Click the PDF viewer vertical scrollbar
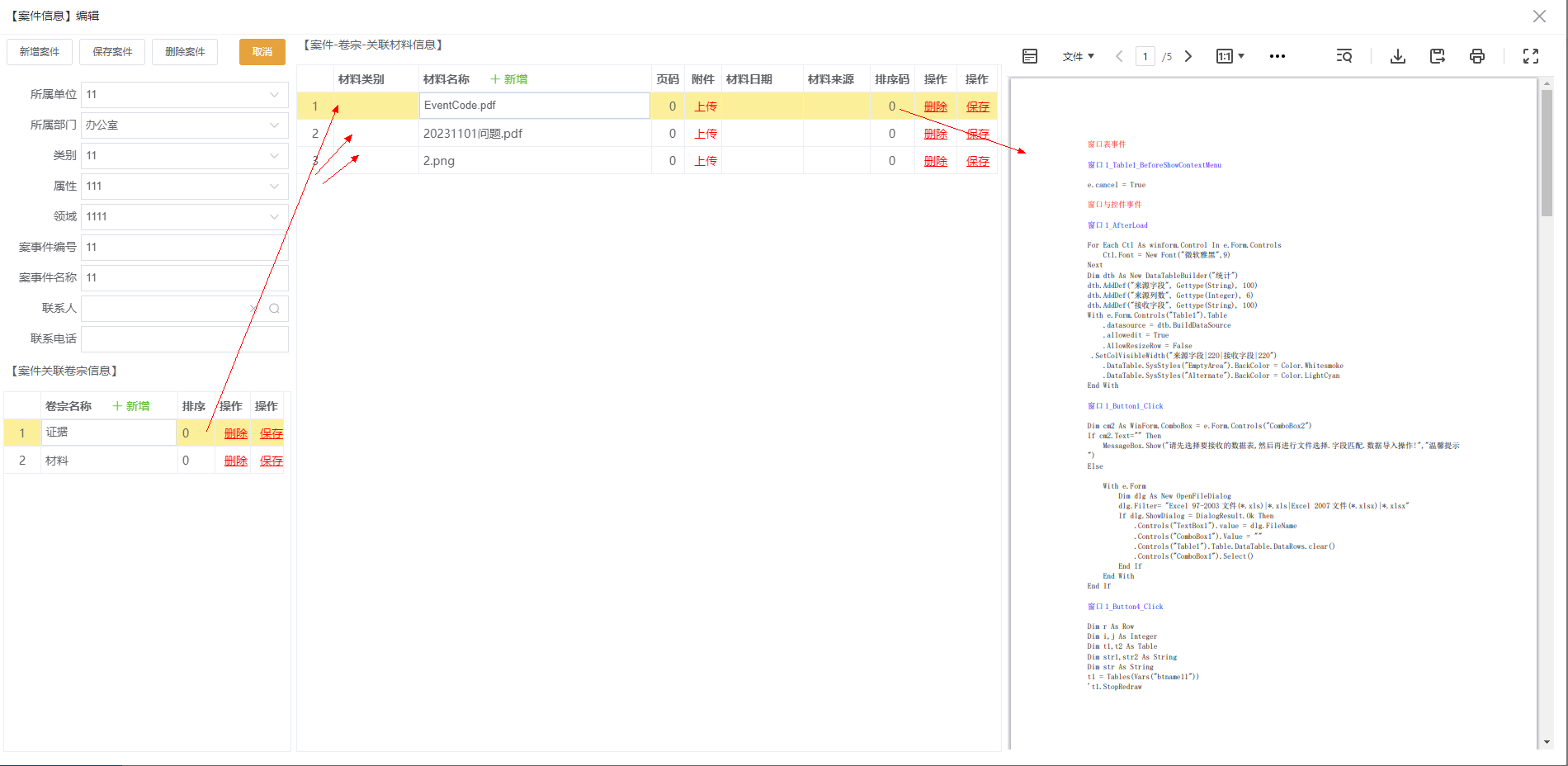 coord(1547,413)
